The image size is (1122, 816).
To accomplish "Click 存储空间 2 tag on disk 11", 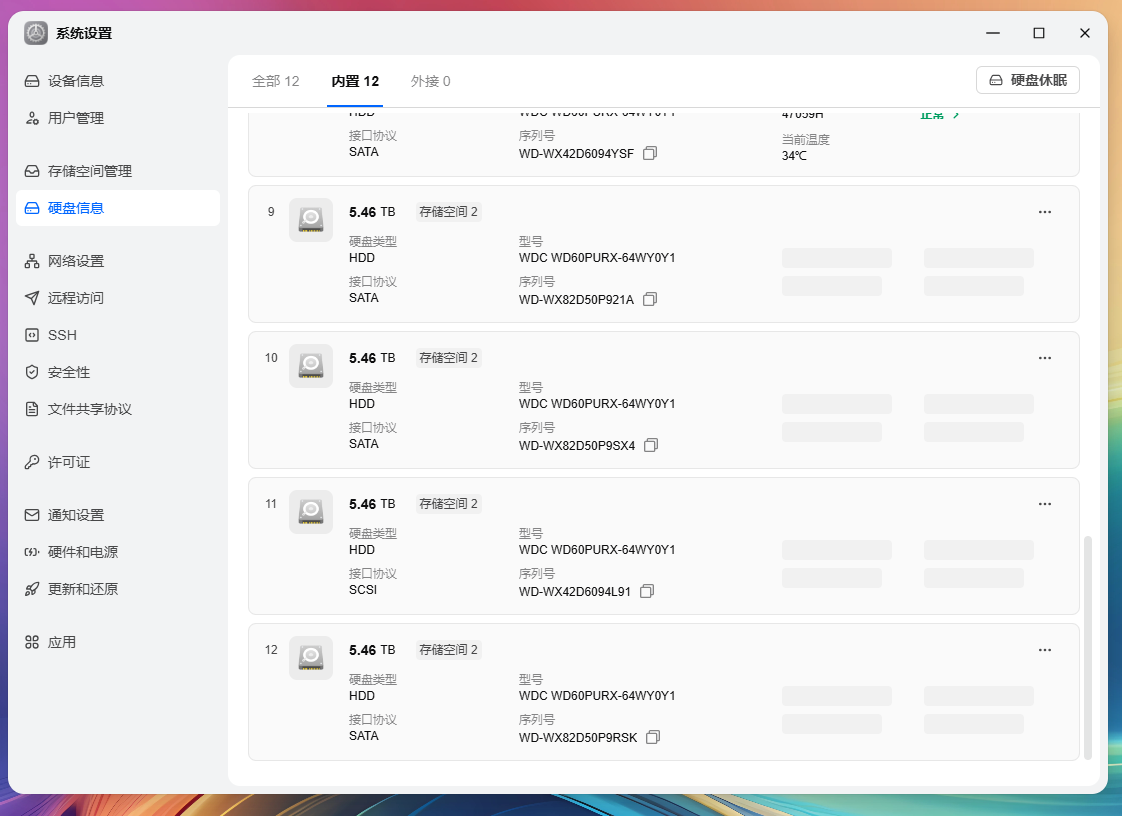I will coord(449,504).
